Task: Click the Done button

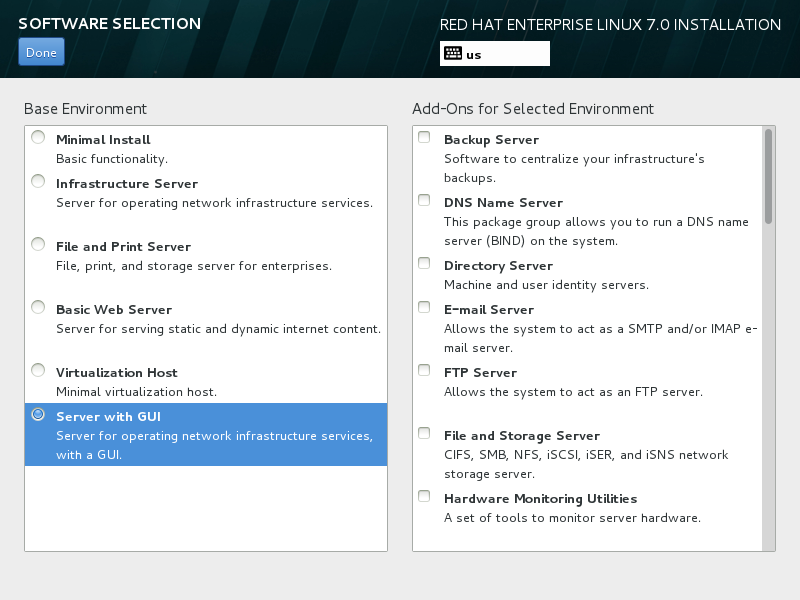Action: 41,52
